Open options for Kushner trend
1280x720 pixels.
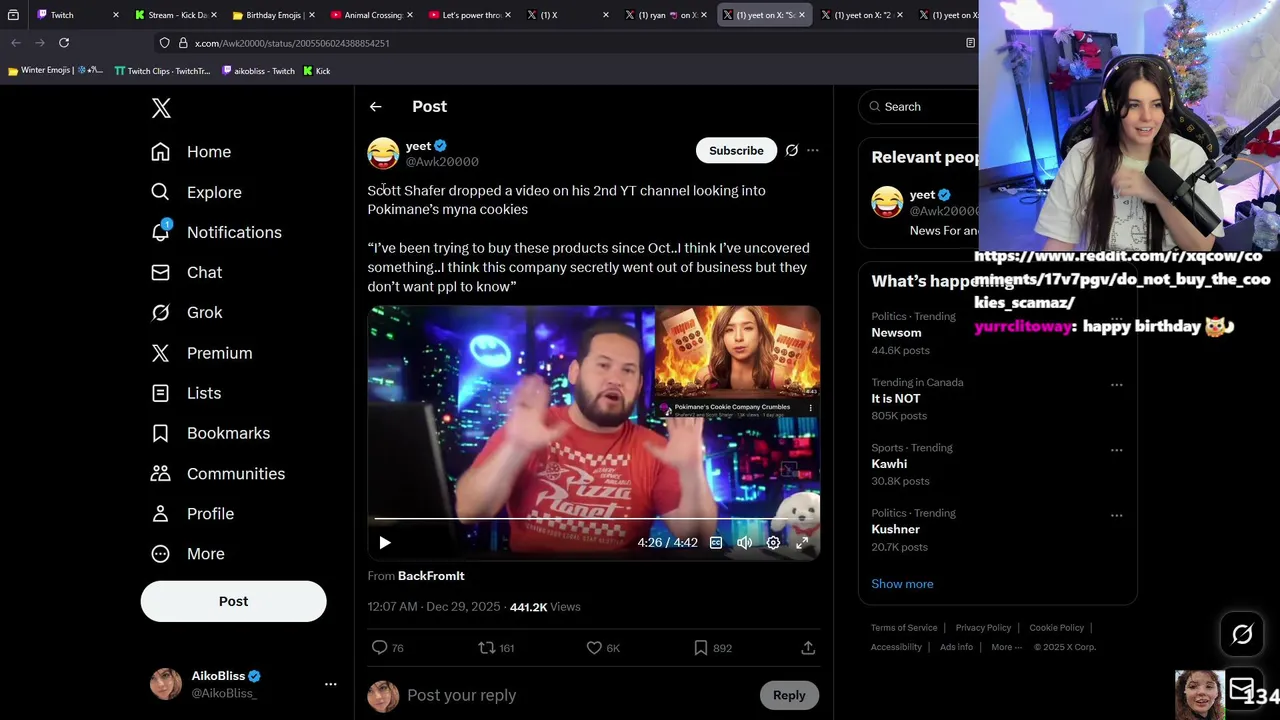[1116, 515]
